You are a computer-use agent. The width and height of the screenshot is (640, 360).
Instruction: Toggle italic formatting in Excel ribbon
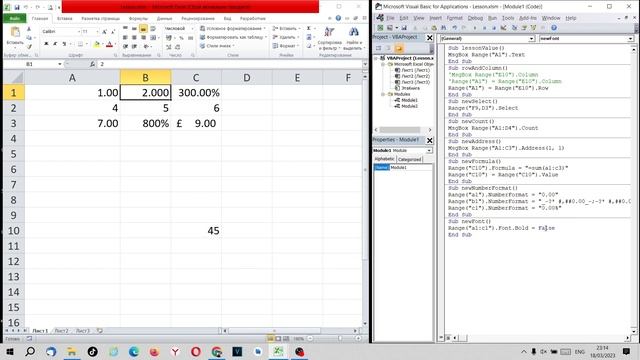coord(55,44)
